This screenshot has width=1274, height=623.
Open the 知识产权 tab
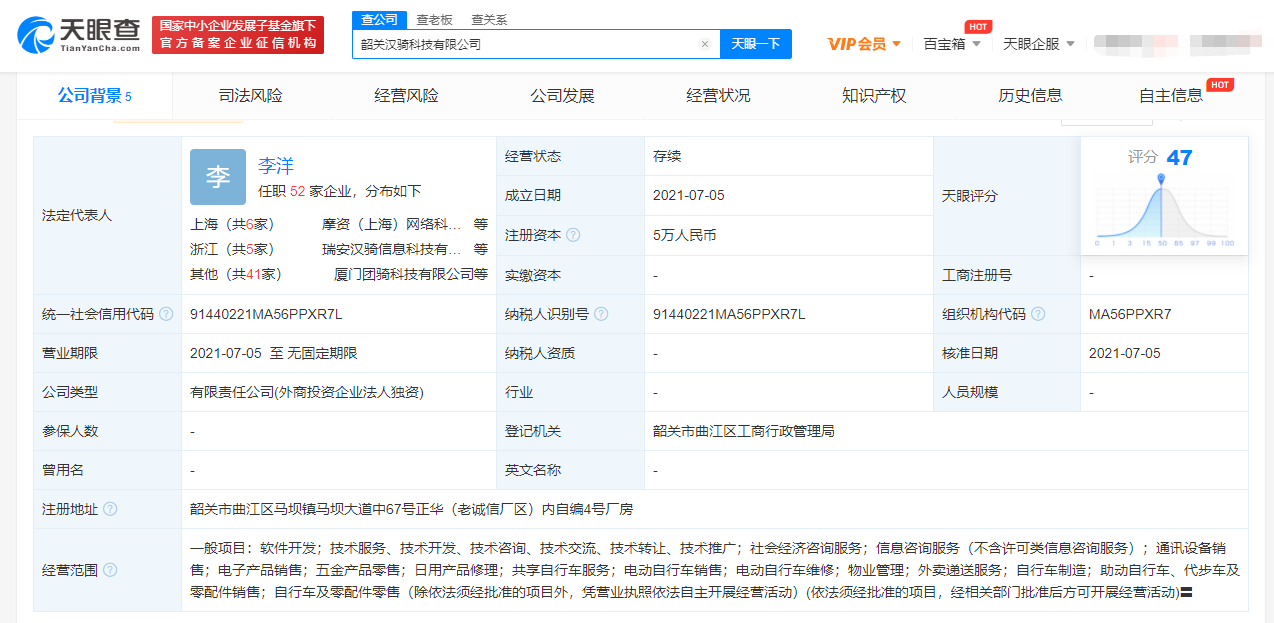click(873, 96)
